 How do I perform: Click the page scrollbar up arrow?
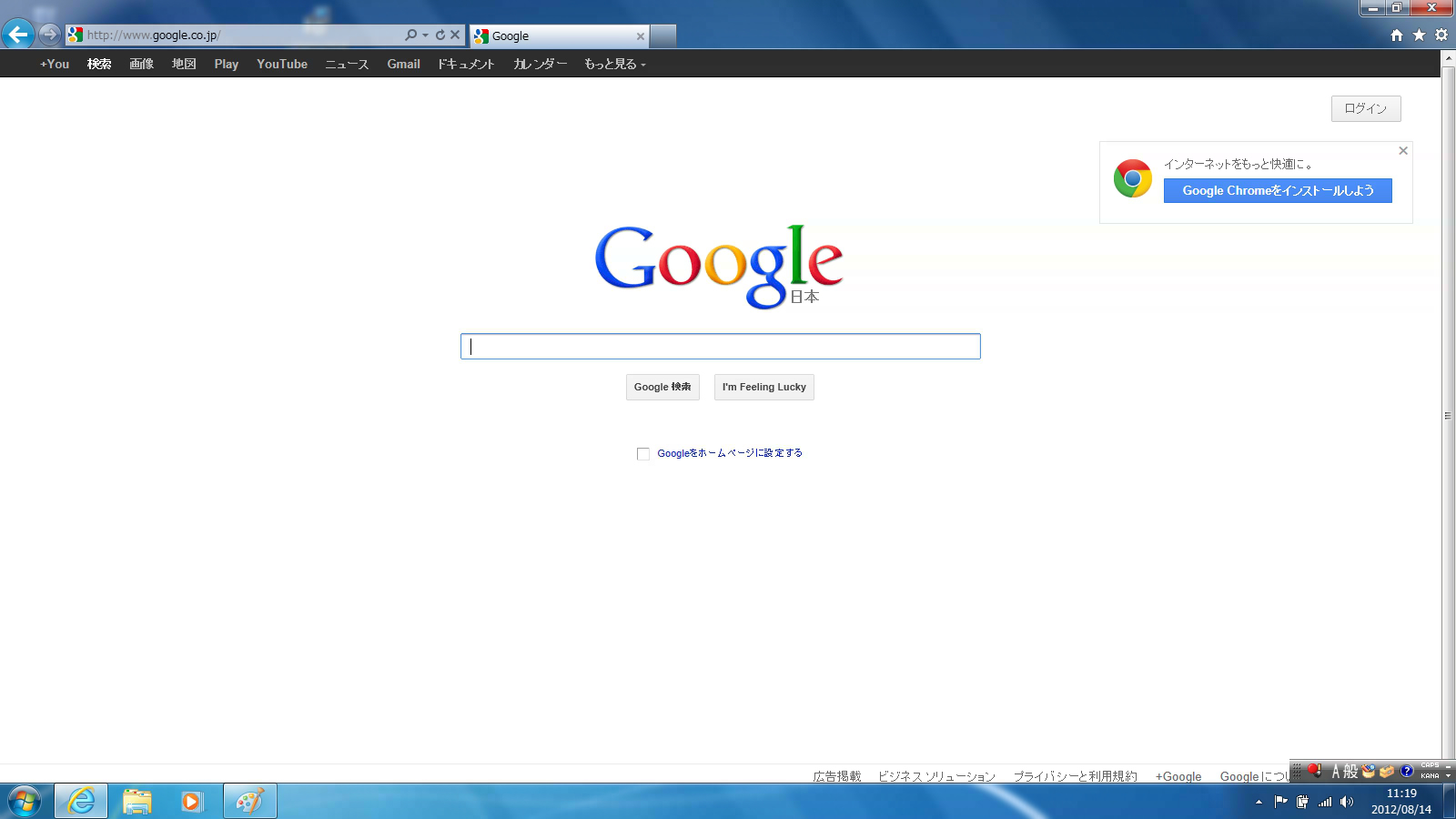point(1448,58)
